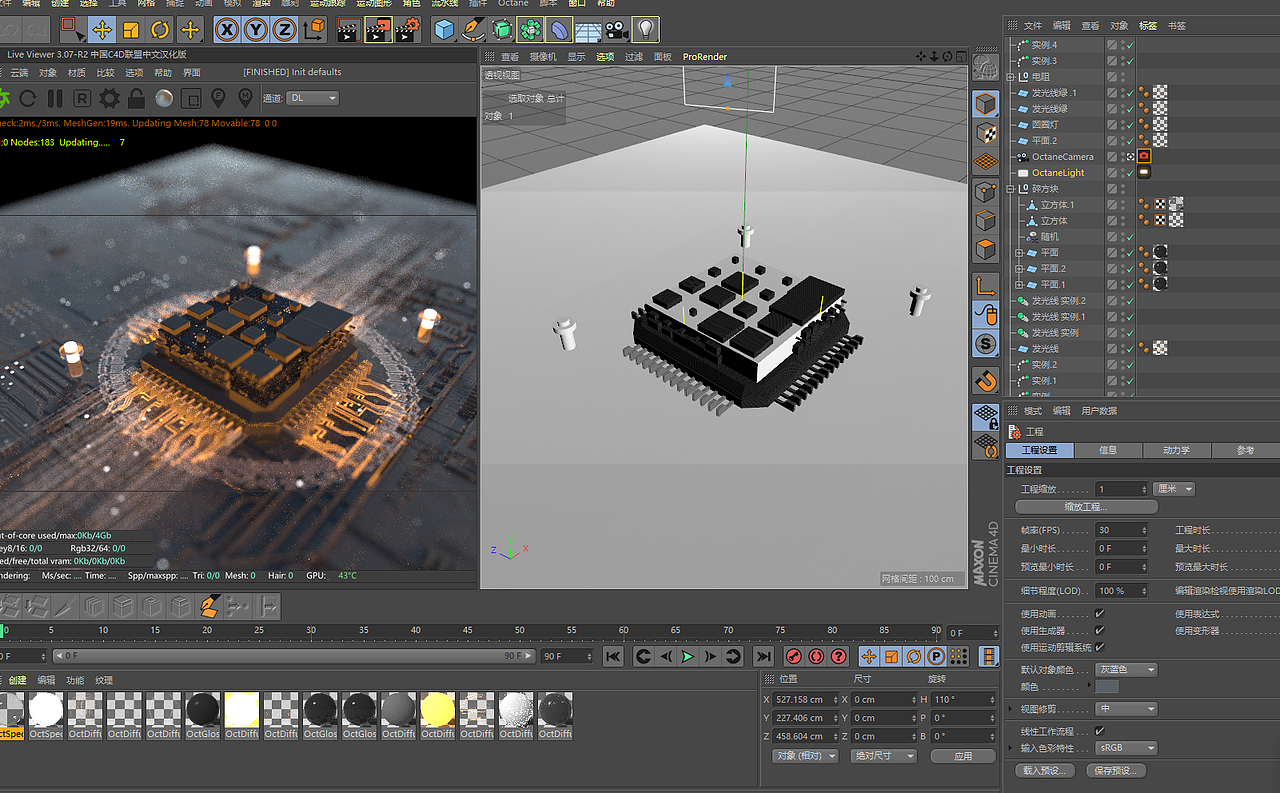
Task: Pause the Live Viewer render
Action: click(x=55, y=98)
